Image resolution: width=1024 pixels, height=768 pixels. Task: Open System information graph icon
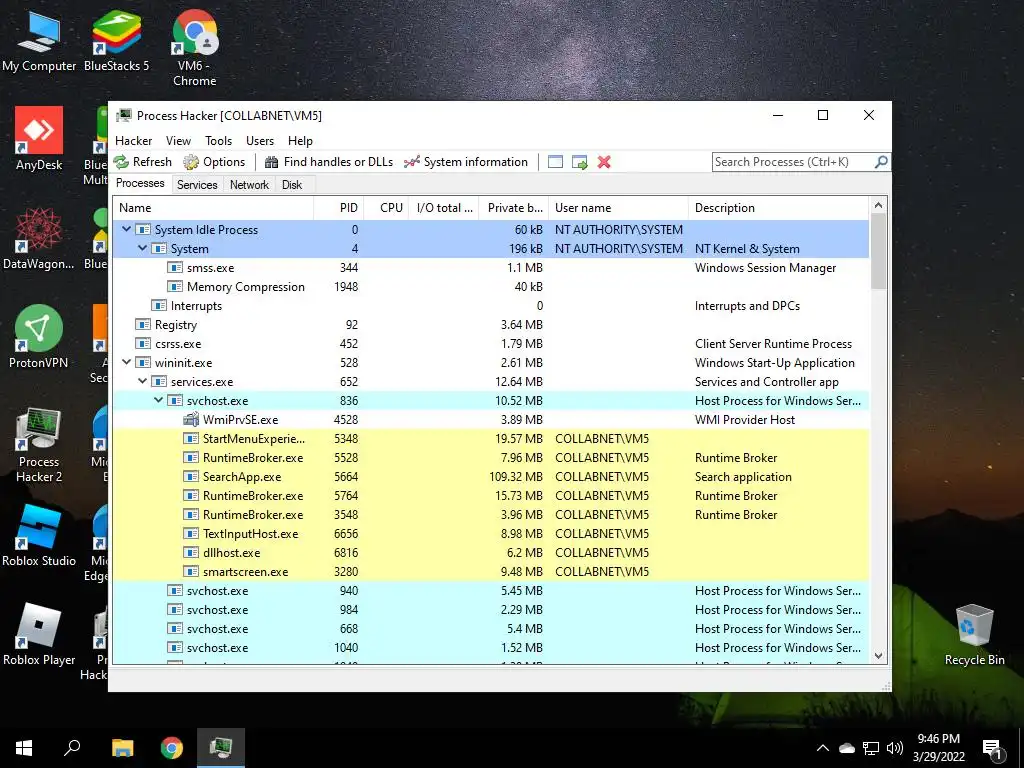pos(411,162)
